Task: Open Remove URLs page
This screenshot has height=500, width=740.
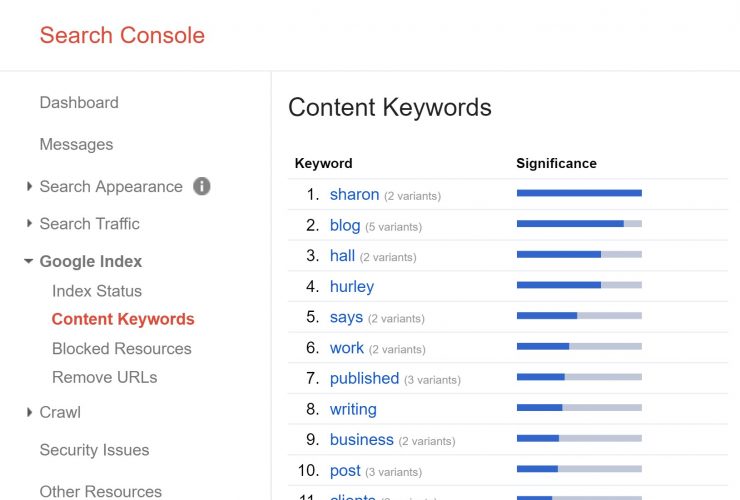Action: point(104,378)
